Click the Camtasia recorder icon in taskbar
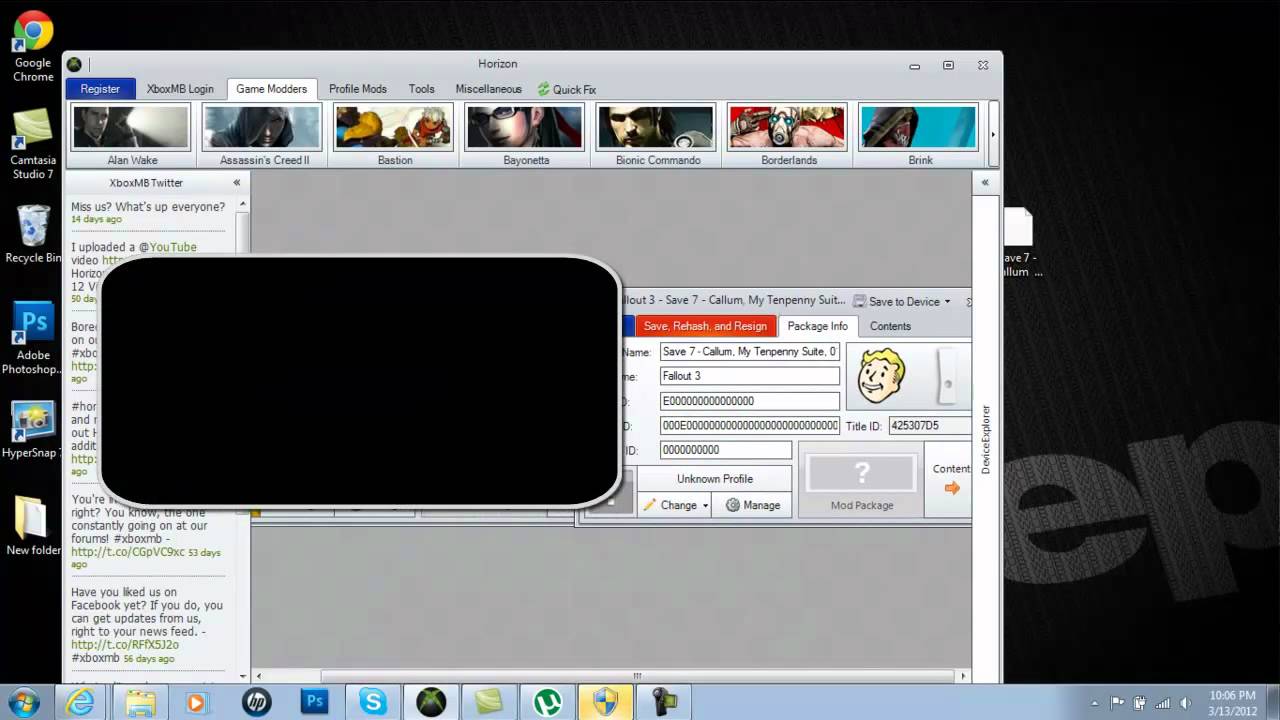1280x720 pixels. pyautogui.click(x=664, y=702)
